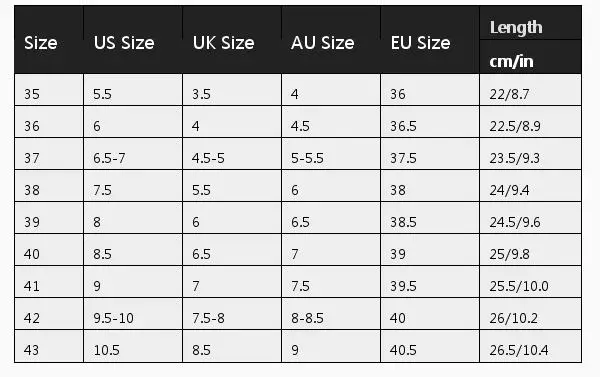The width and height of the screenshot is (600, 377).
Task: Select the size 35 cell
Action: (x=49, y=90)
